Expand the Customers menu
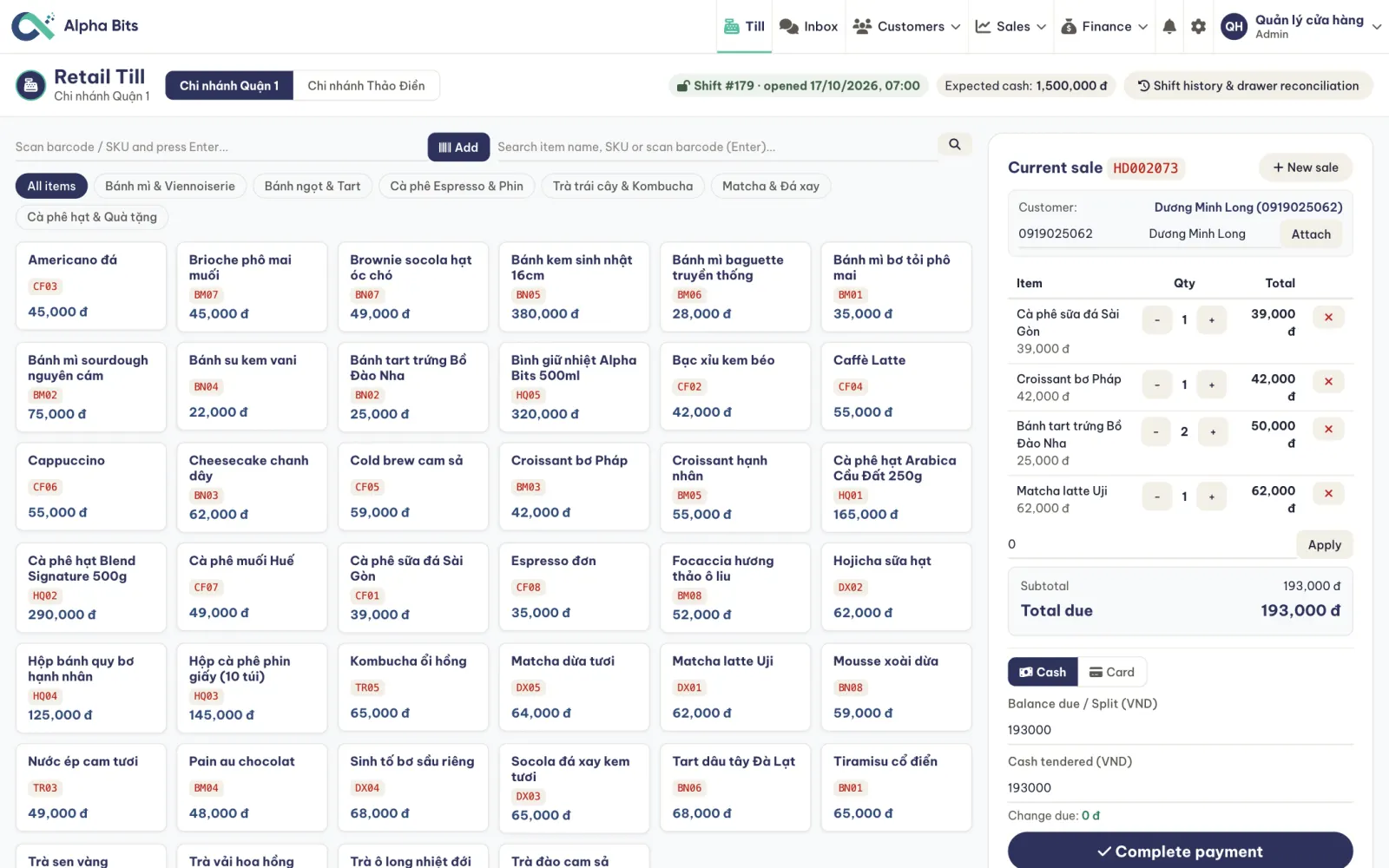The height and width of the screenshot is (868, 1389). coord(906,26)
